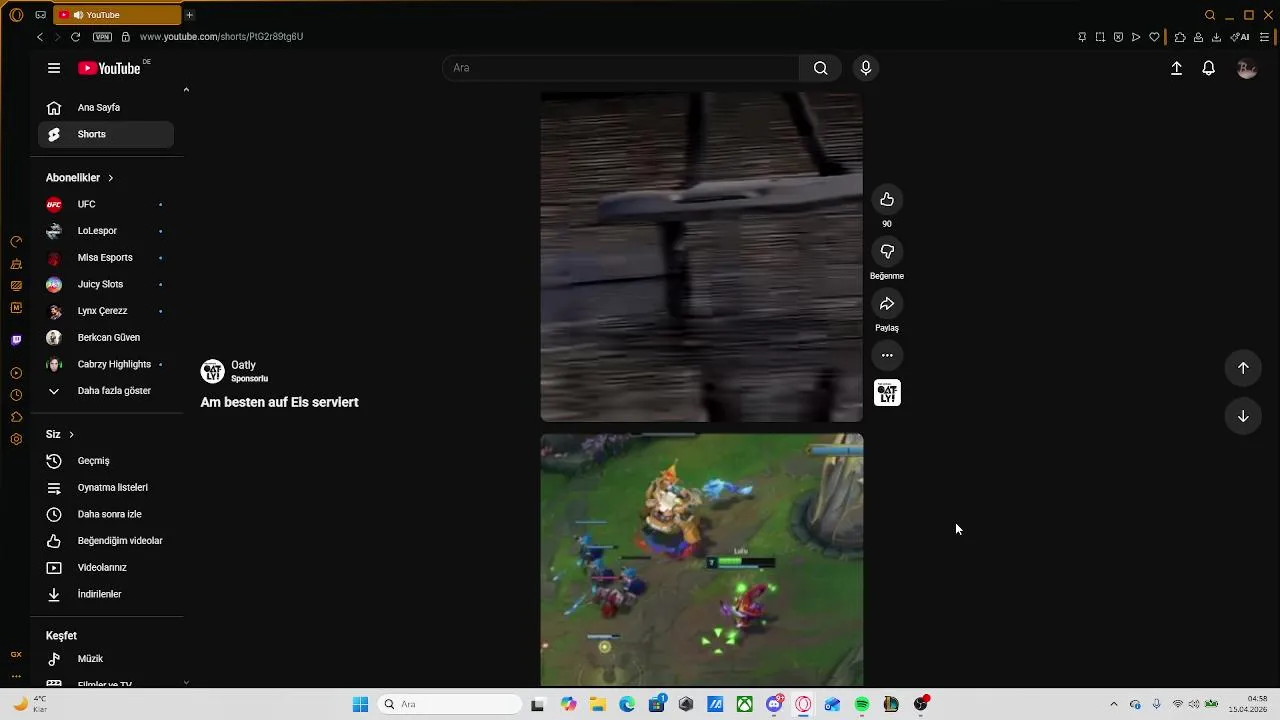Open Spotify from the taskbar

tap(862, 704)
